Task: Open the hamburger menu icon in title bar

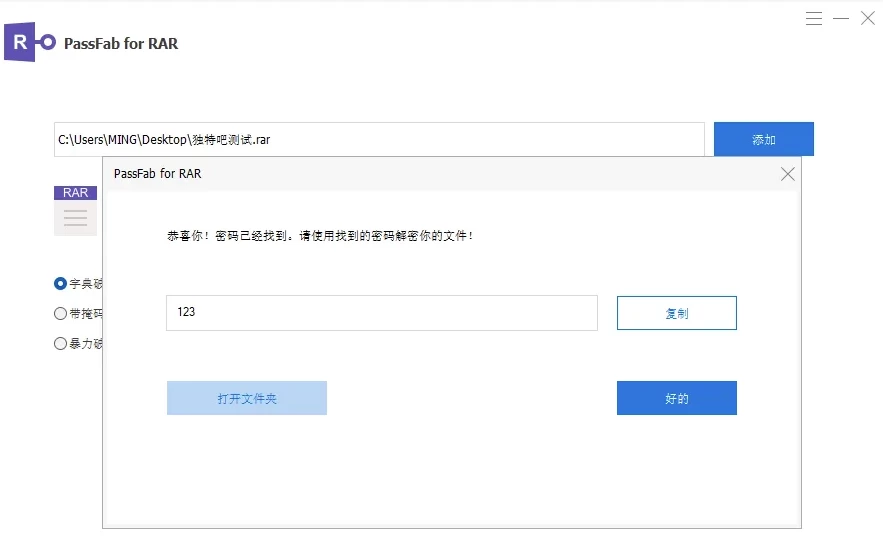Action: pos(814,19)
